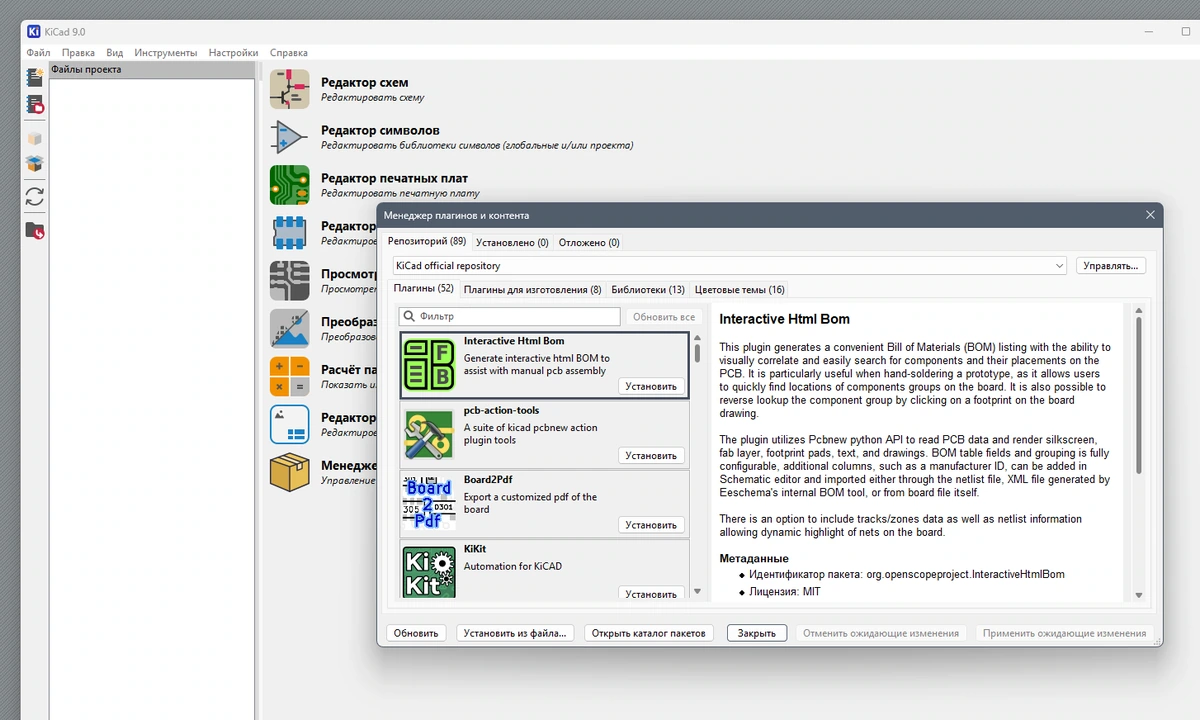The image size is (1200, 720).
Task: Click the KiKit plugin title text
Action: (x=475, y=549)
